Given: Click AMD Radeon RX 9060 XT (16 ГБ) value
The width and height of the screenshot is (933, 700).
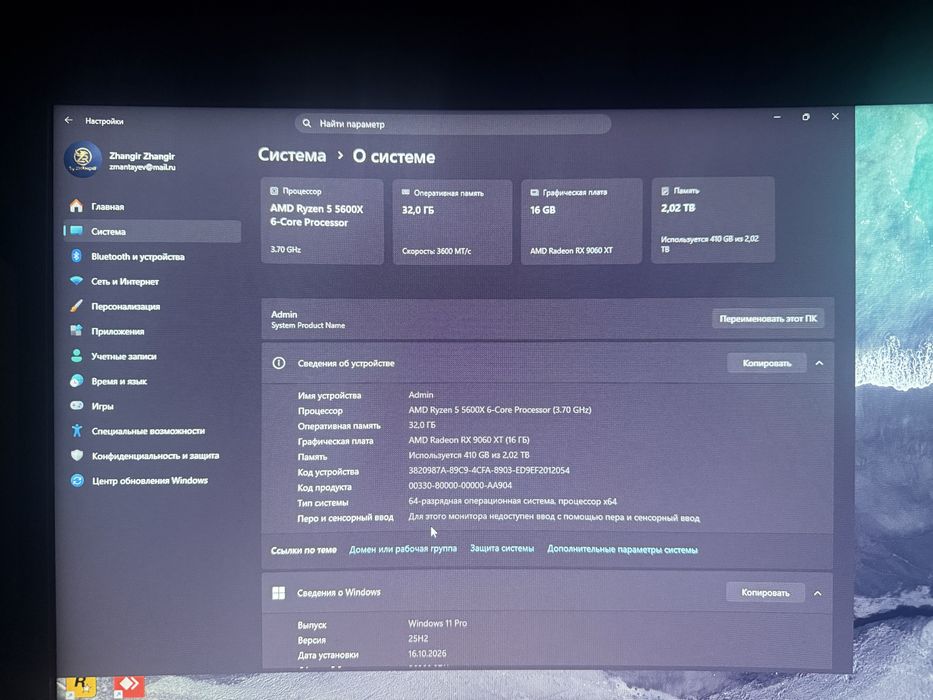Looking at the screenshot, I should 469,440.
